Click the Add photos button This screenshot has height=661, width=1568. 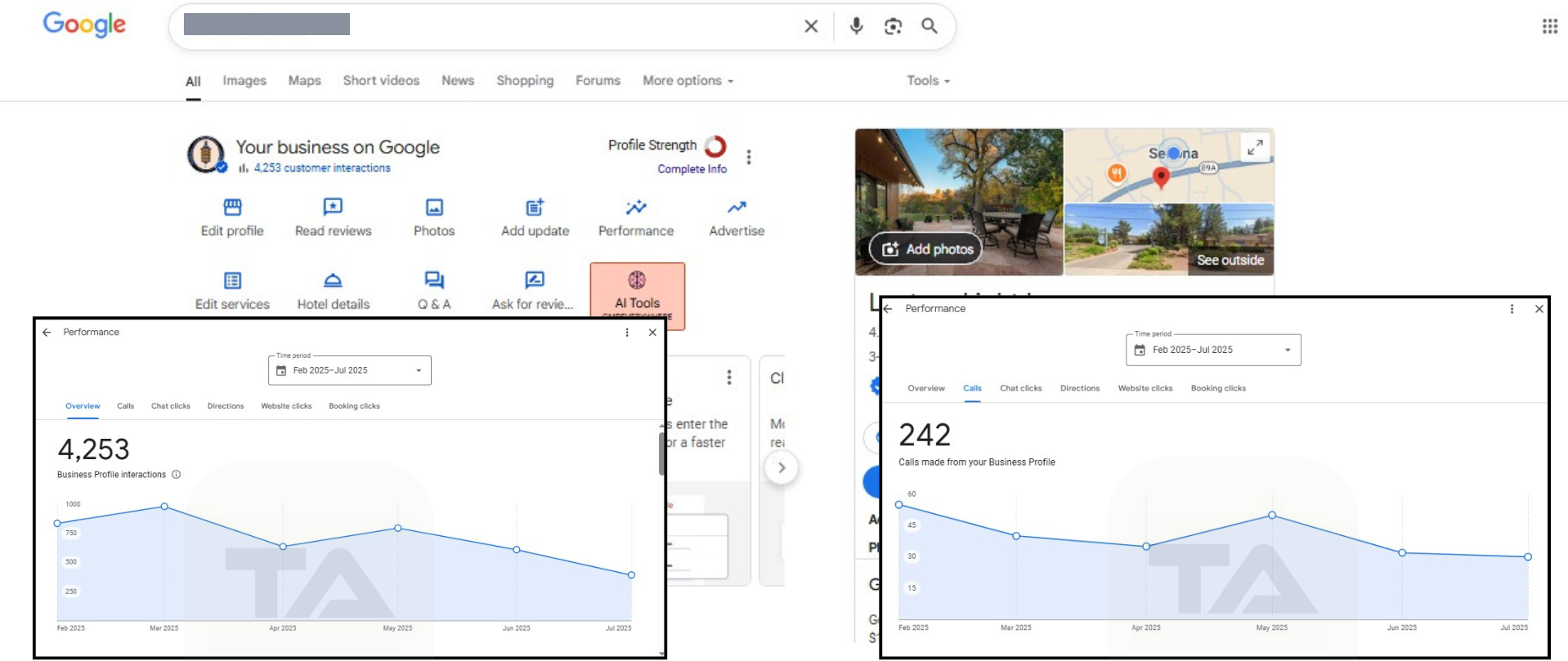click(x=926, y=249)
